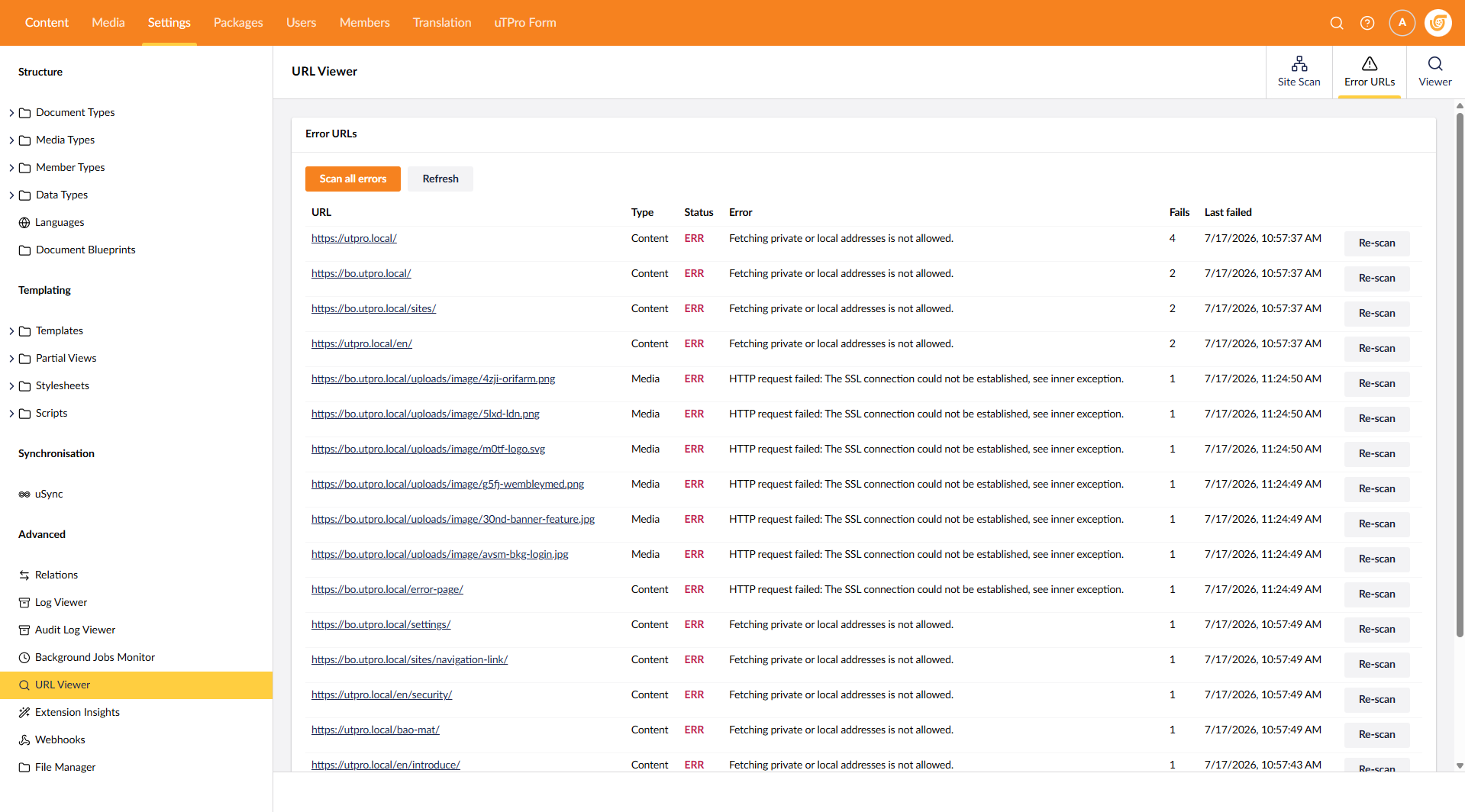Click the uSync infinity icon
The height and width of the screenshot is (812, 1465).
tap(24, 495)
